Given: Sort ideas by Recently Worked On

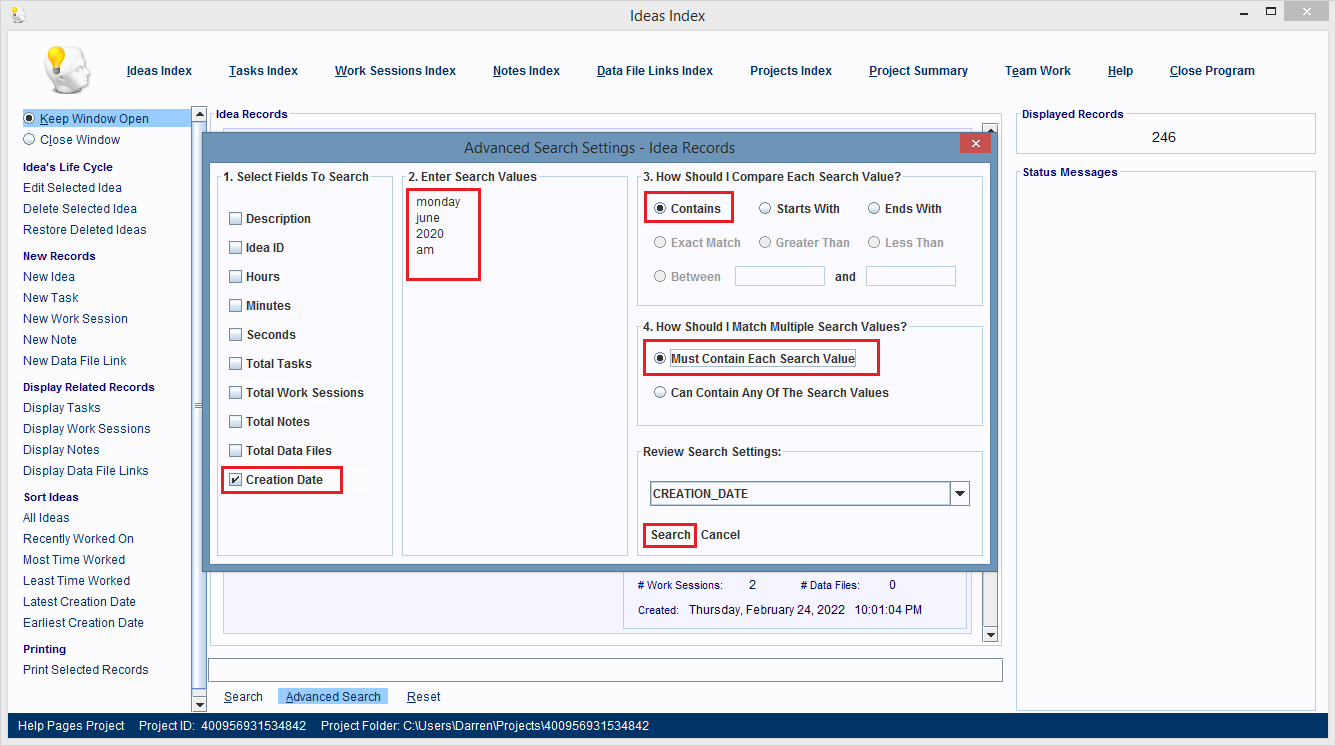Looking at the screenshot, I should 78,539.
